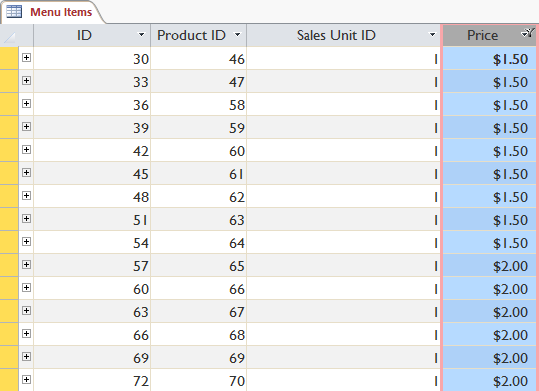Click the $2.00 price cell for ID 63
Screen dimensions: 539x391
(490, 312)
